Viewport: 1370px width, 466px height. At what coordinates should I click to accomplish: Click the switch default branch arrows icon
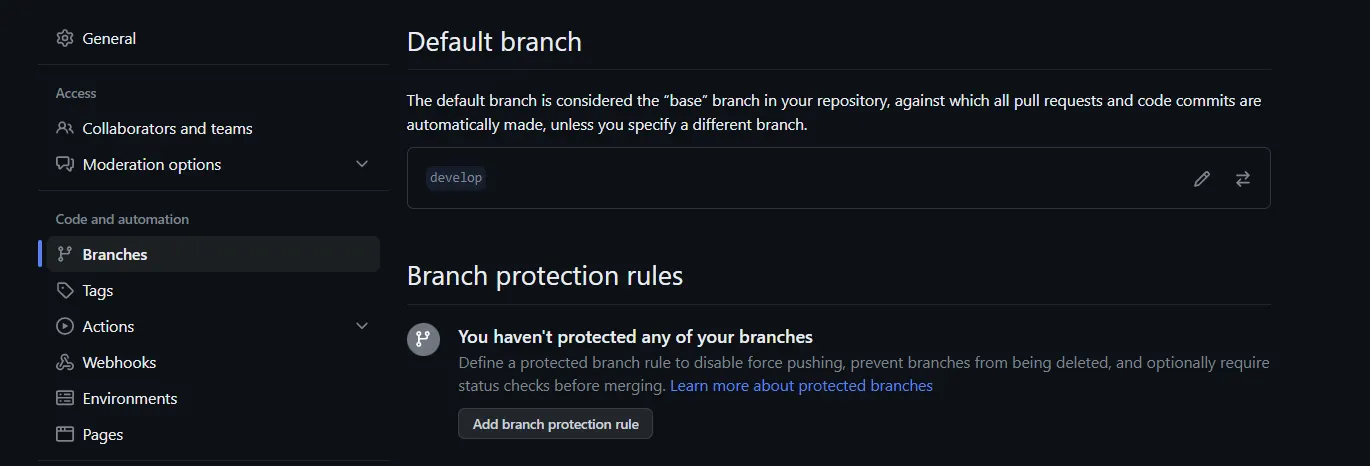[1243, 179]
